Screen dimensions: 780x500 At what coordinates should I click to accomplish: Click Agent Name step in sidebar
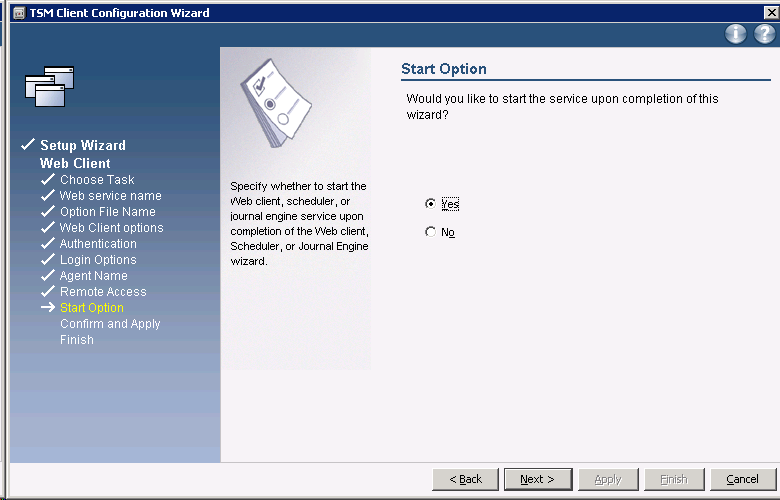(x=93, y=276)
